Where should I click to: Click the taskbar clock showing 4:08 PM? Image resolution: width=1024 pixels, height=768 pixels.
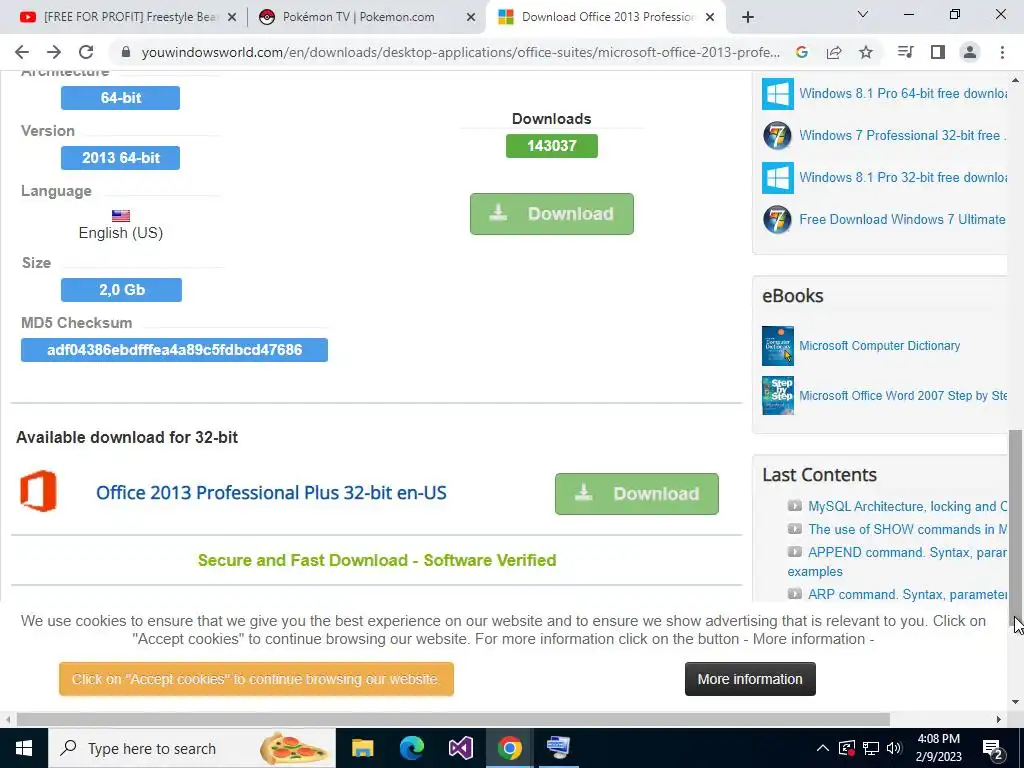(x=939, y=748)
